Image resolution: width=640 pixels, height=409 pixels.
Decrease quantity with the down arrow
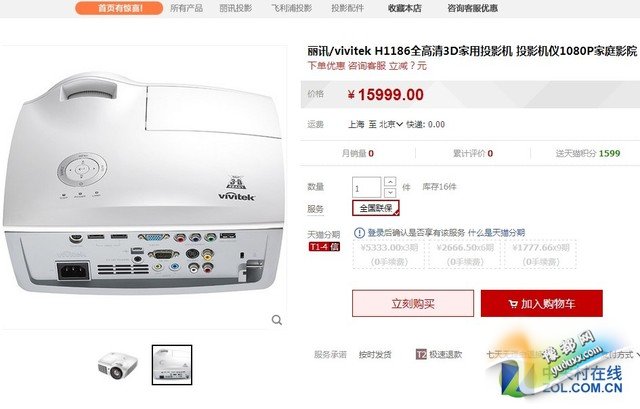(x=390, y=192)
